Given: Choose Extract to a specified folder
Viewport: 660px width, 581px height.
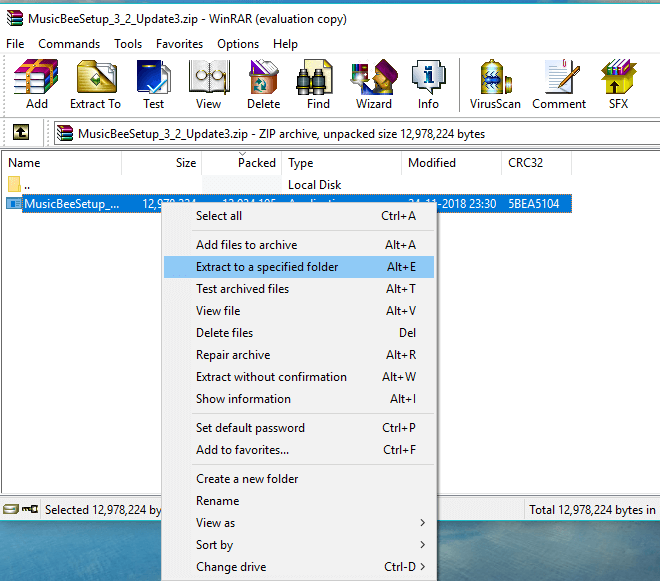Looking at the screenshot, I should 298,267.
